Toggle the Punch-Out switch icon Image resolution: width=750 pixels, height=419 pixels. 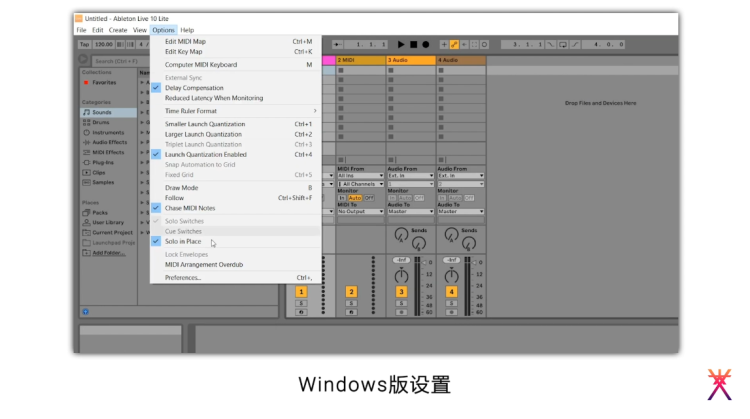pos(575,44)
